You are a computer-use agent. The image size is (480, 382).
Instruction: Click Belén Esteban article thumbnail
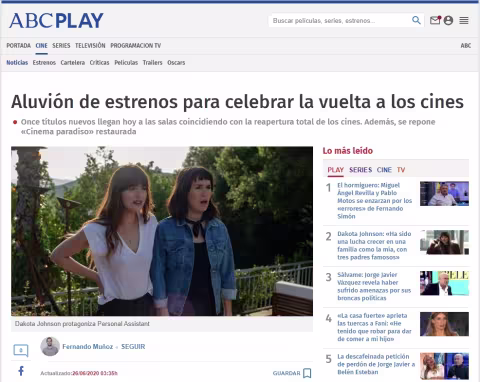(444, 366)
